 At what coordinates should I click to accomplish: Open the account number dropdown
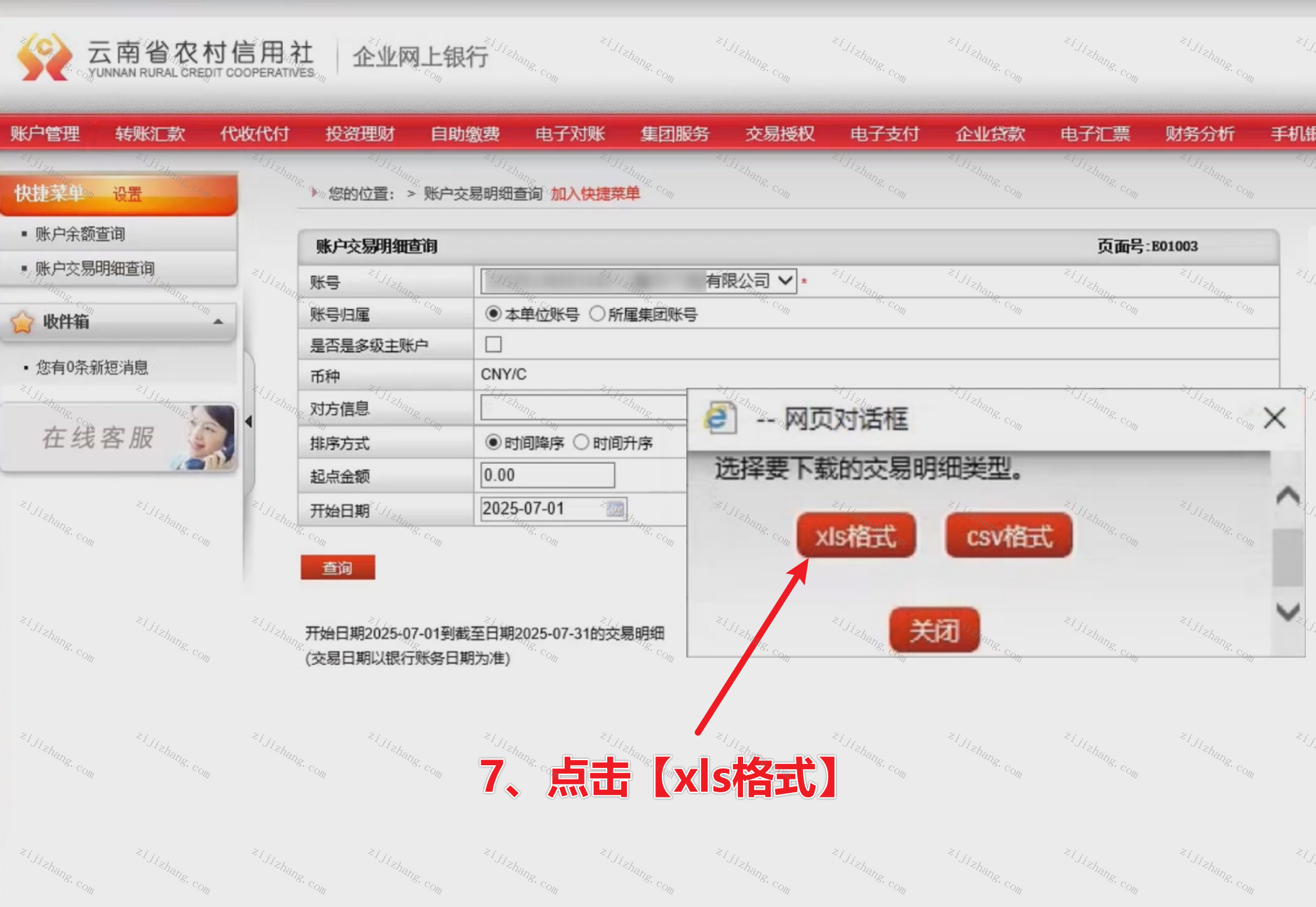[x=784, y=281]
